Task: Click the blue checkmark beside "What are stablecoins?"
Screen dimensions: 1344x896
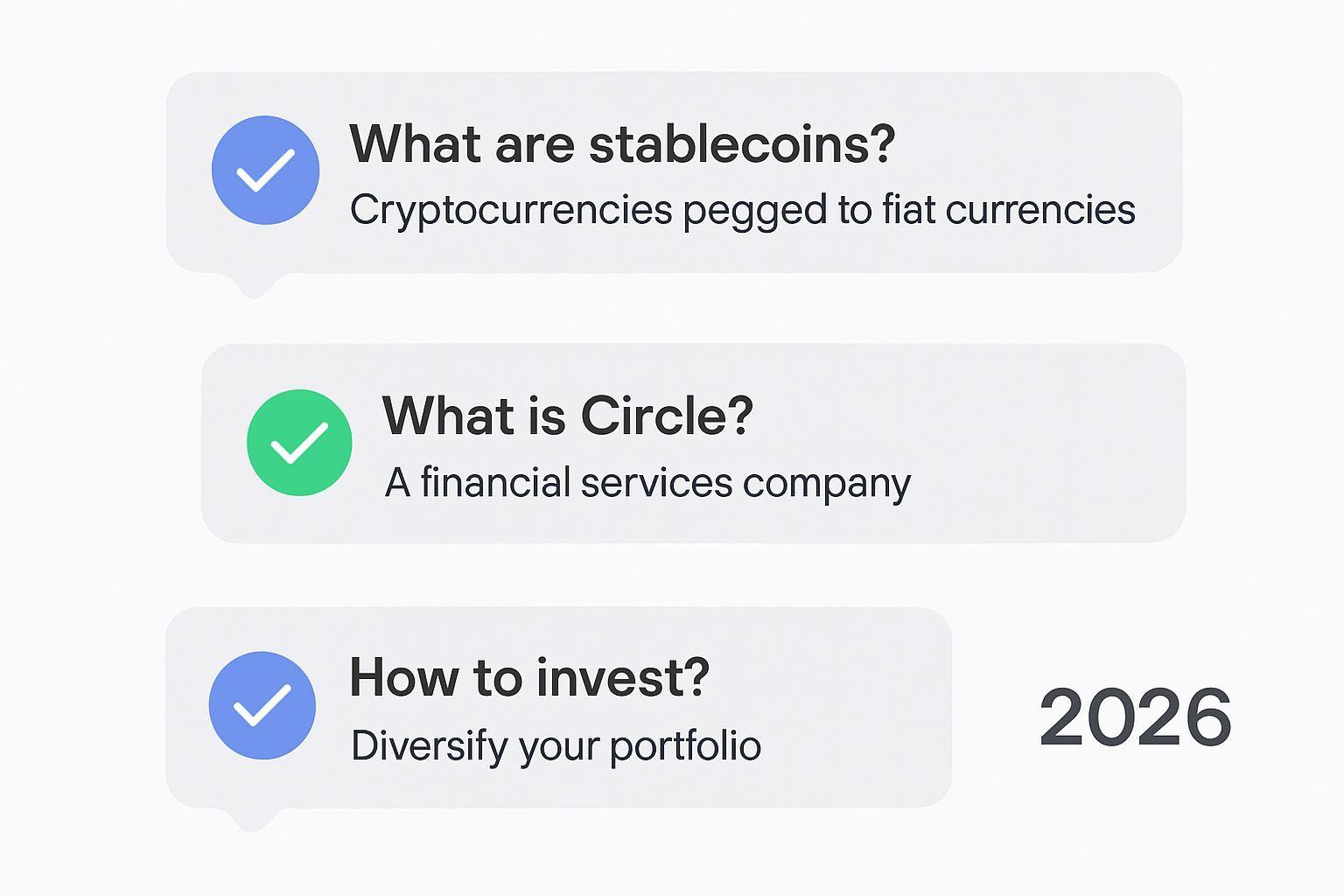Action: (265, 170)
